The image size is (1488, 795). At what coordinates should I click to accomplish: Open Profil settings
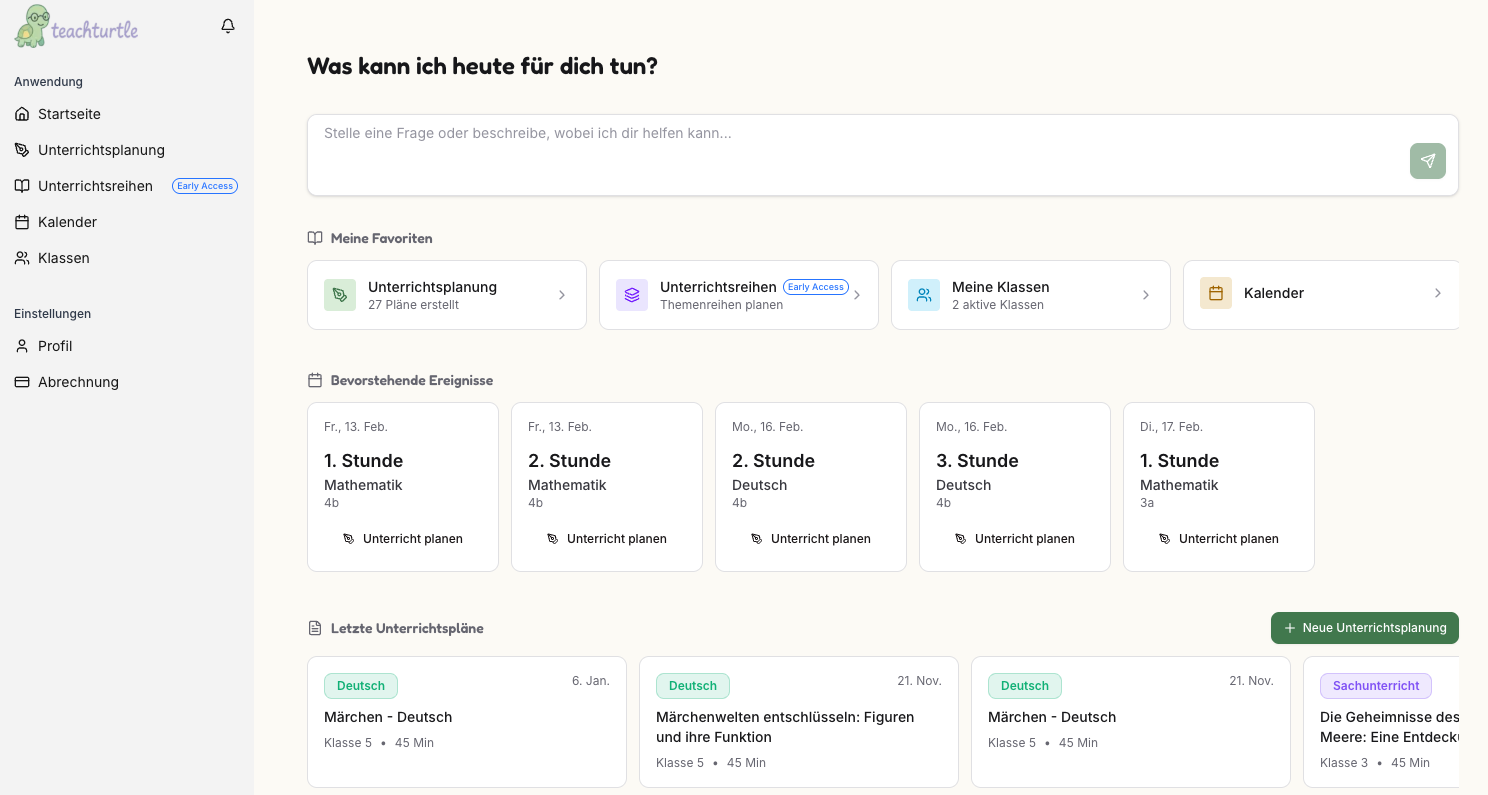pos(126,346)
